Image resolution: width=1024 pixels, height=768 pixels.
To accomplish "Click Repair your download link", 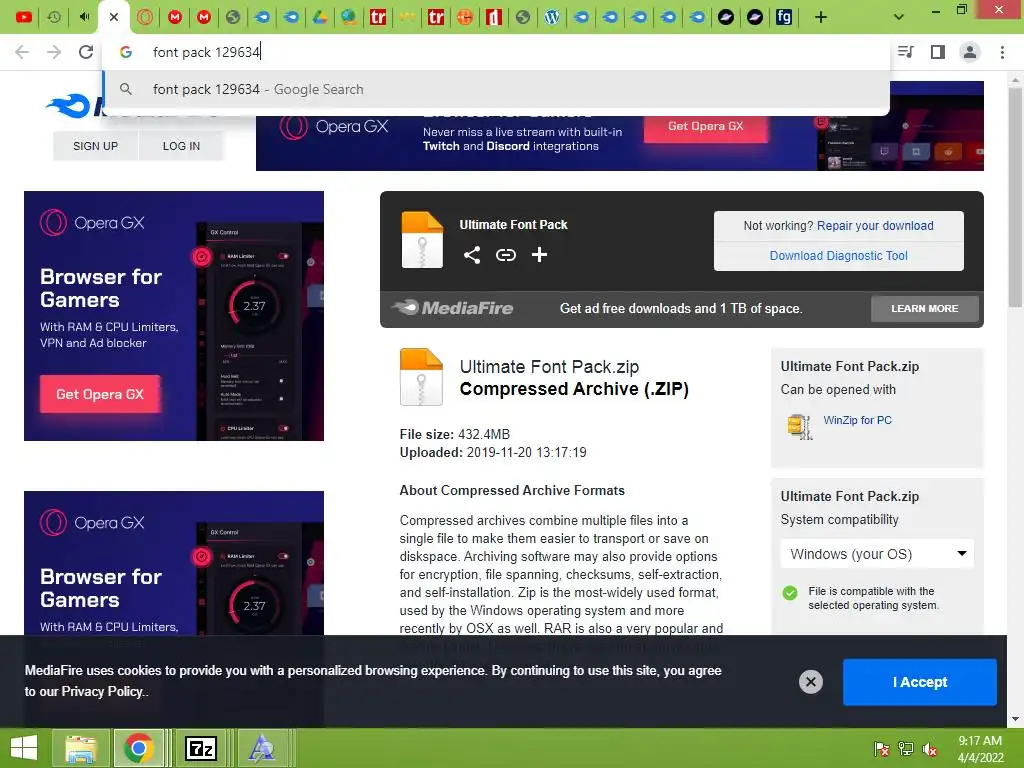I will click(875, 226).
